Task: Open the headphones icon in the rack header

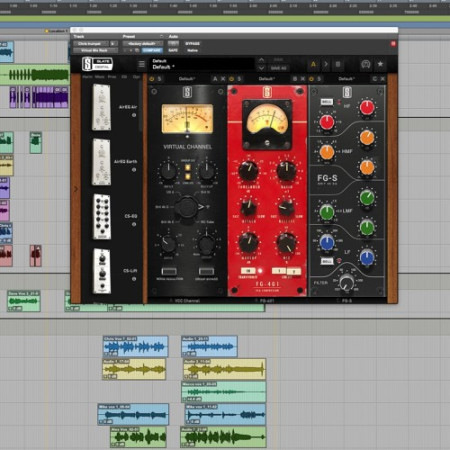Action: [x=366, y=64]
